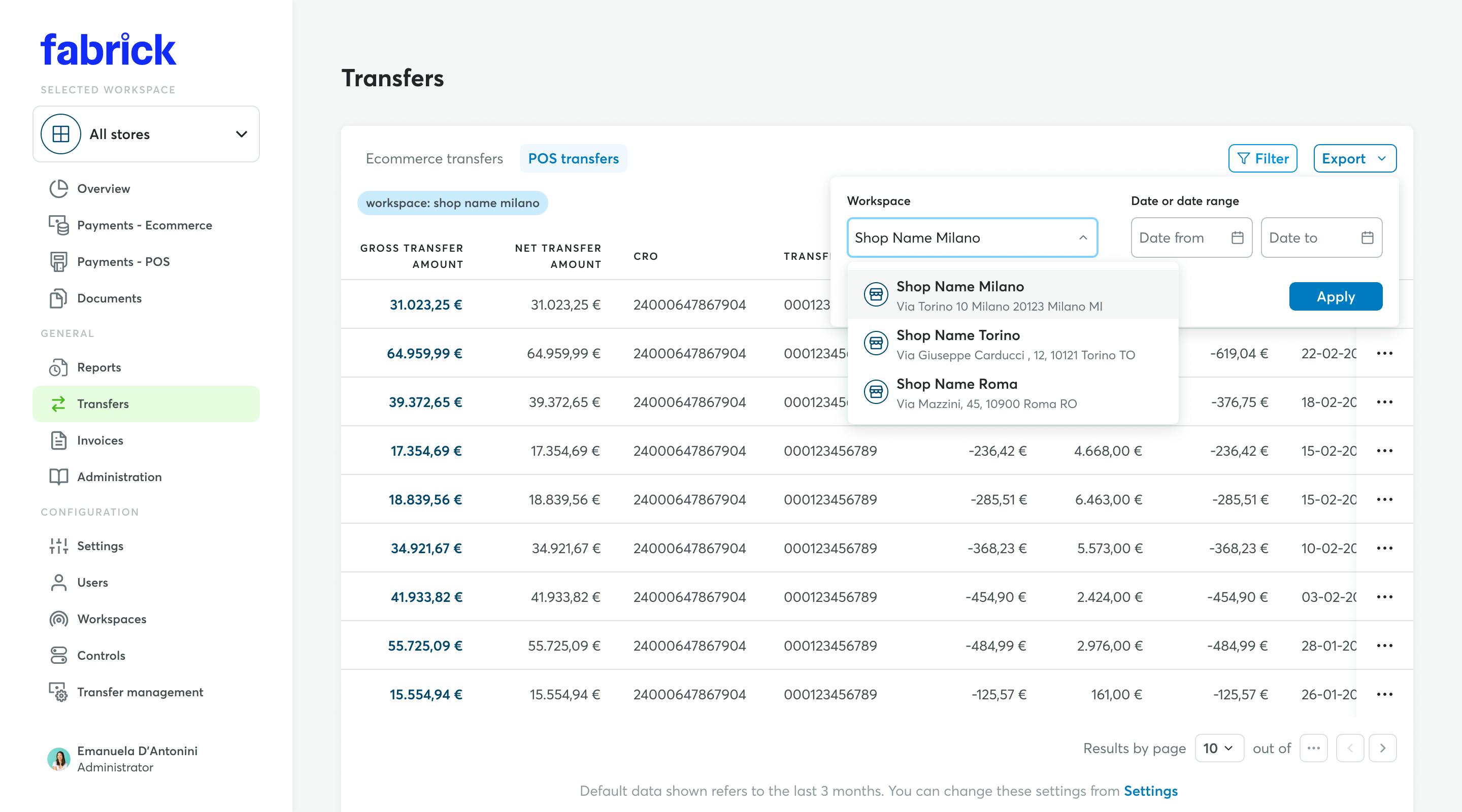Click the Filter button
Viewport: 1462px width, 812px height.
(1263, 158)
